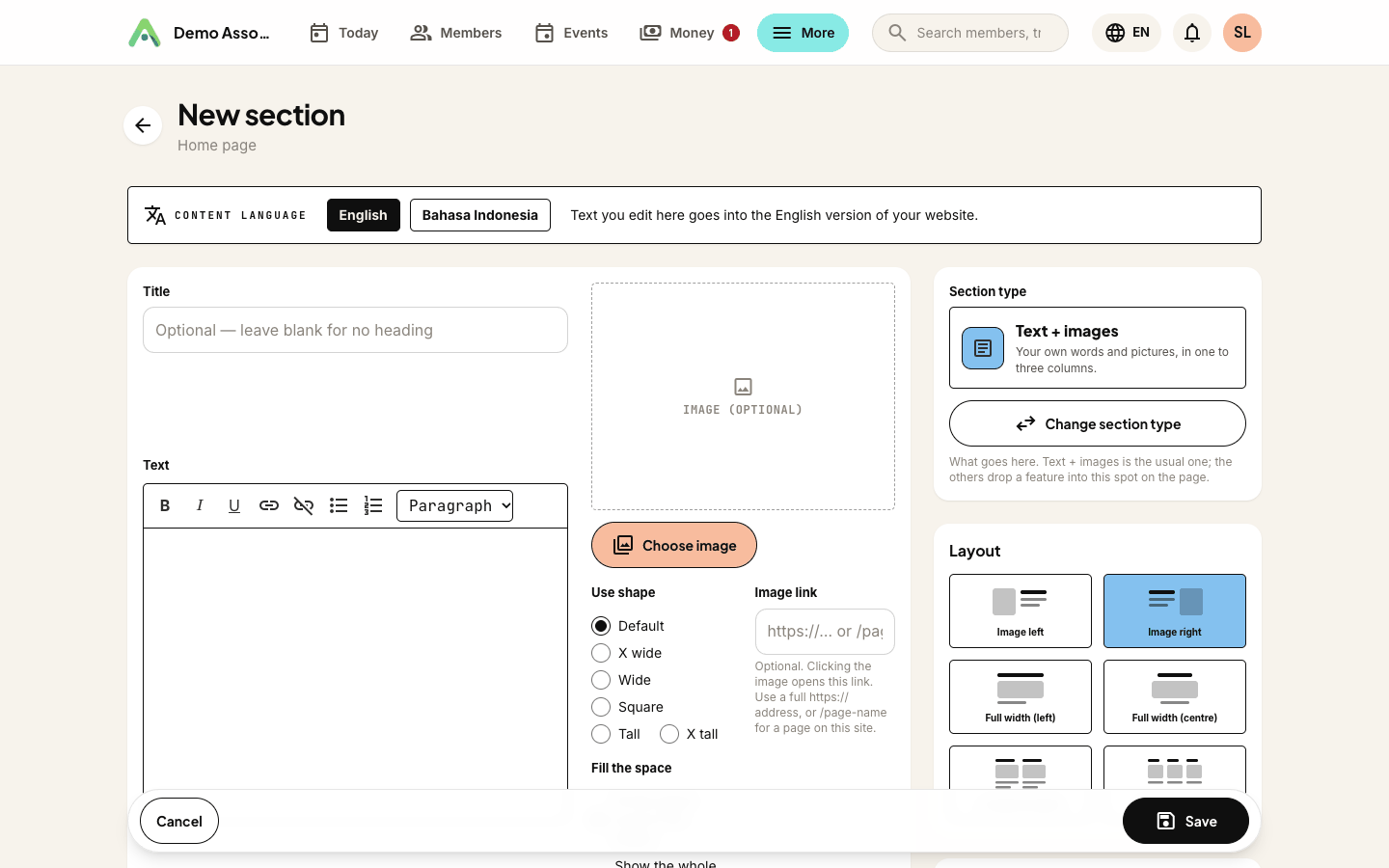Viewport: 1389px width, 868px height.
Task: Click the Demo Association logo icon
Action: (x=145, y=33)
